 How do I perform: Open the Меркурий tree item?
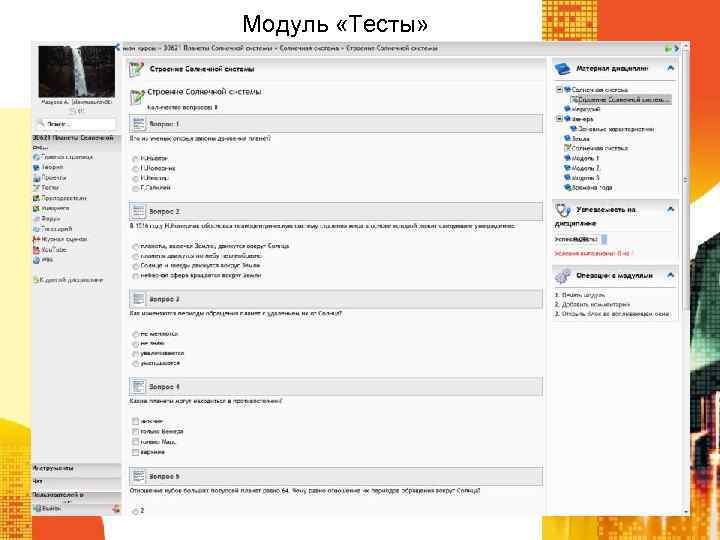click(x=586, y=109)
